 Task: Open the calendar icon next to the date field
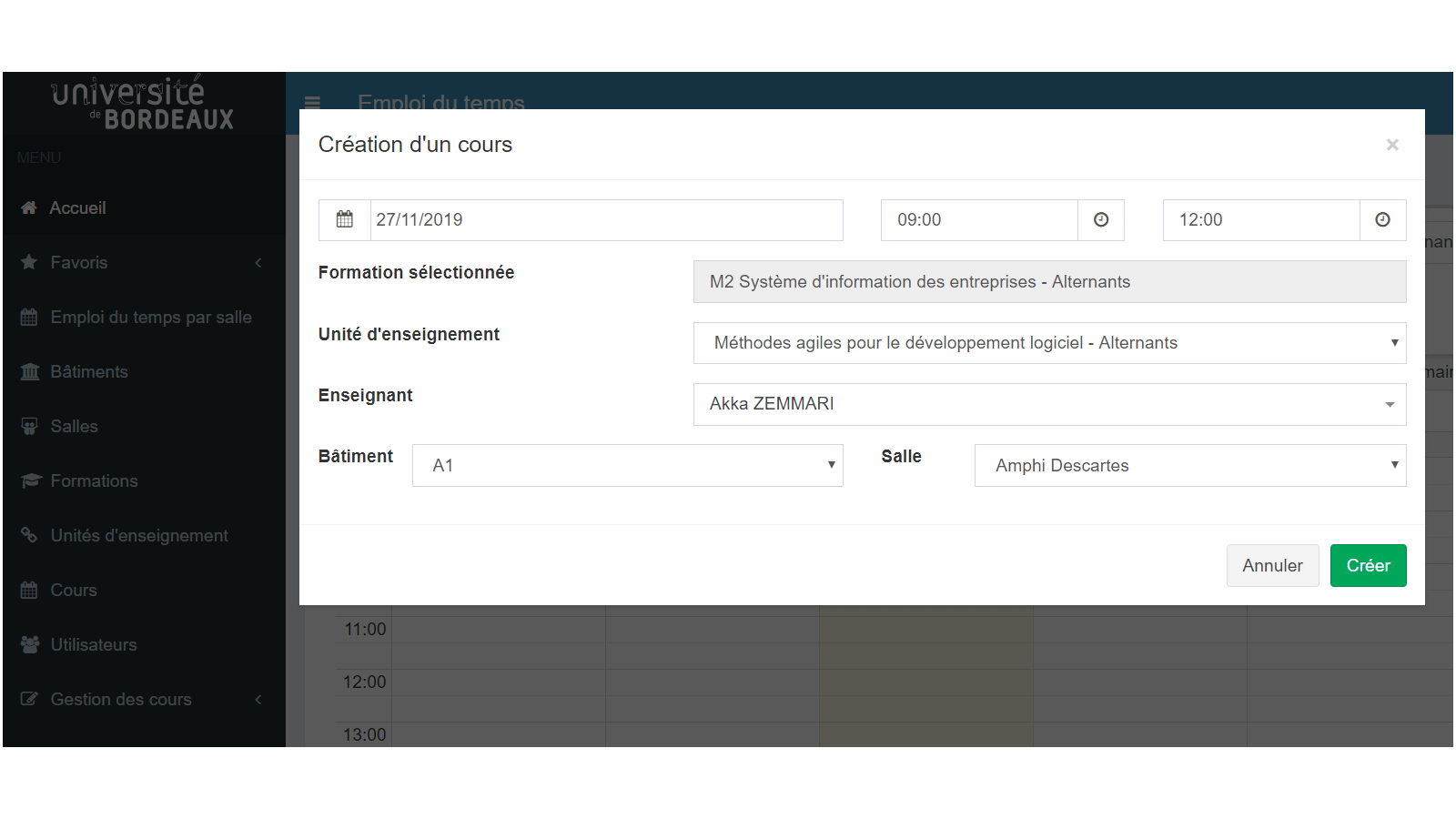click(x=344, y=219)
